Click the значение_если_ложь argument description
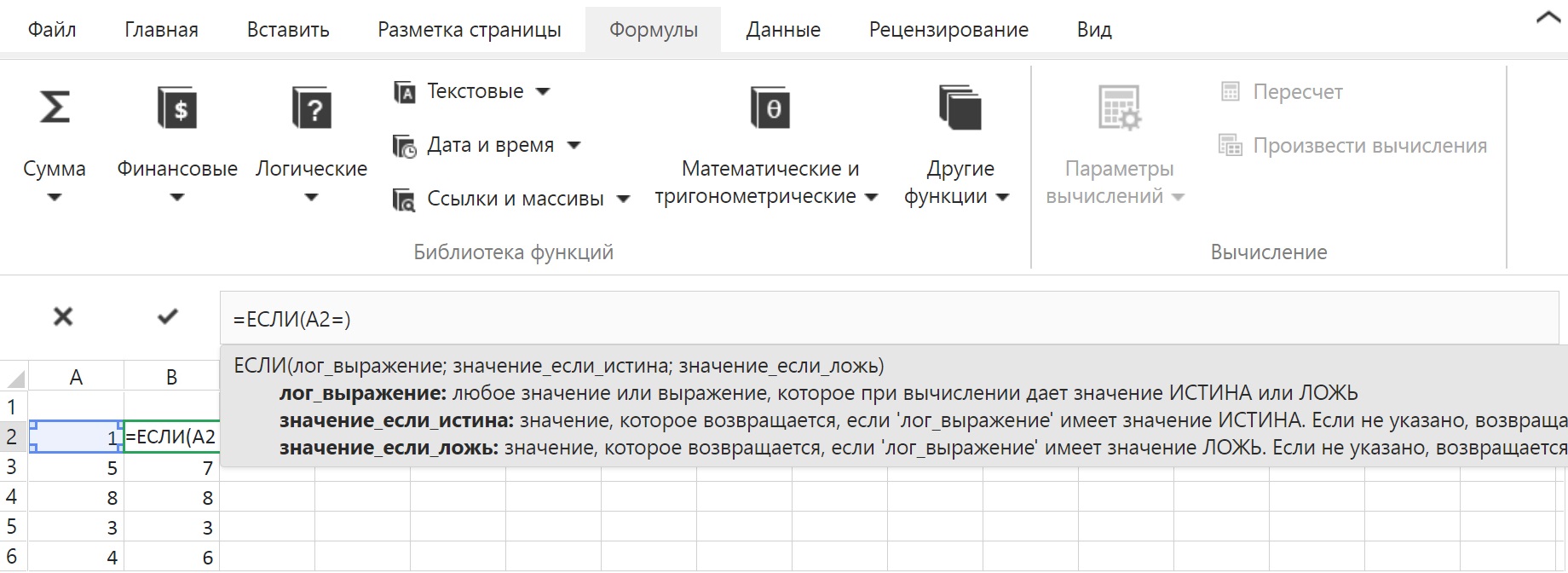The image size is (1568, 573). pyautogui.click(x=923, y=448)
